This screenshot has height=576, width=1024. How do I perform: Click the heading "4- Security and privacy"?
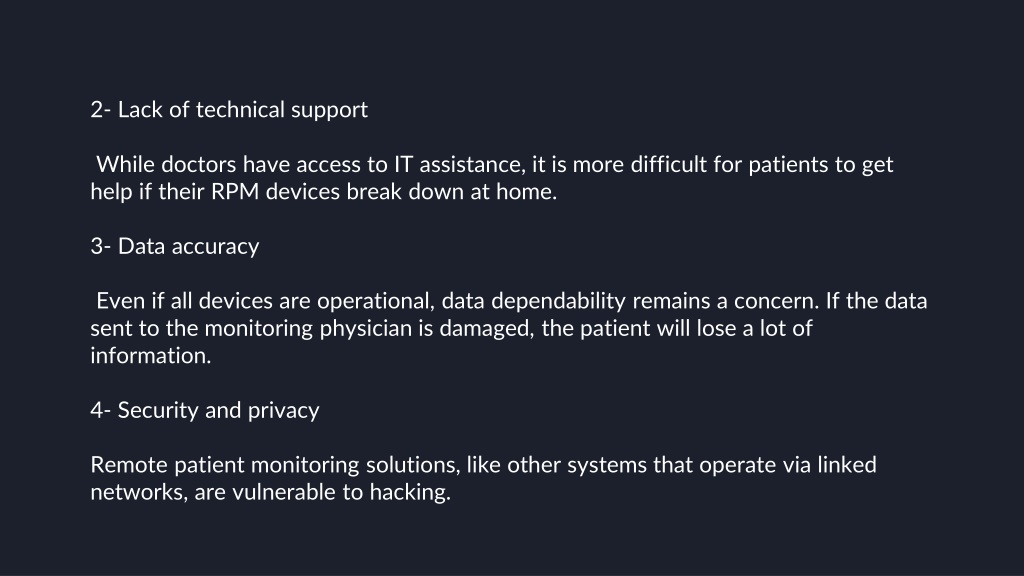tap(205, 410)
